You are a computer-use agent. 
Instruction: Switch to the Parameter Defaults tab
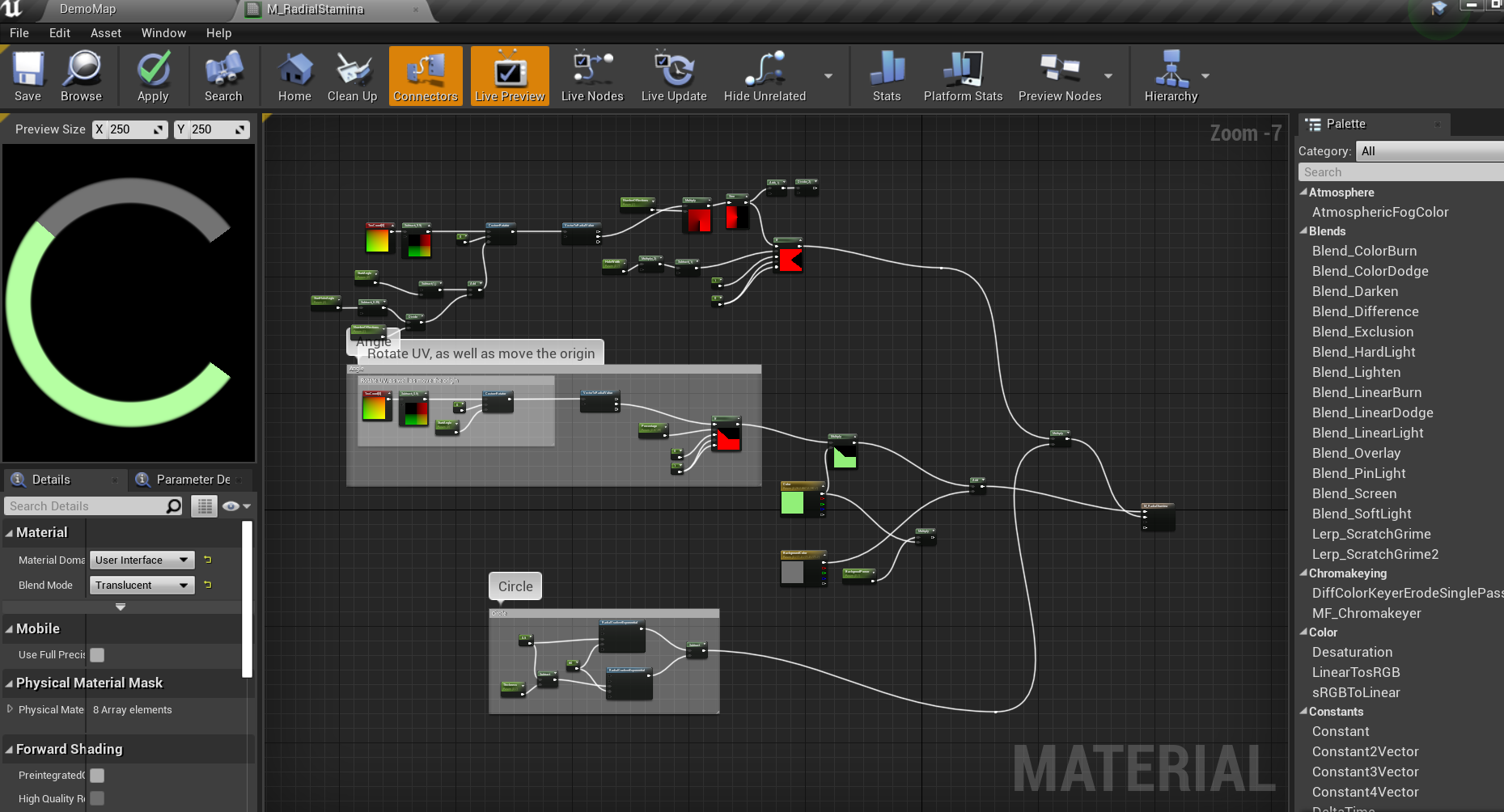click(193, 480)
